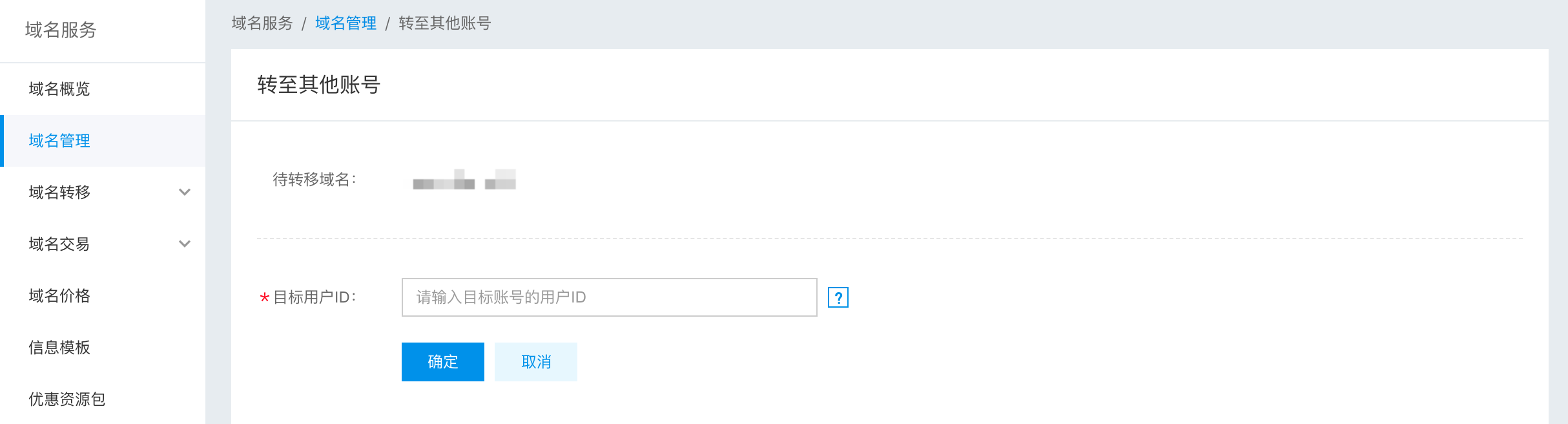Expand the 域名交易 submenu chevron
1568x424 pixels.
pyautogui.click(x=185, y=244)
